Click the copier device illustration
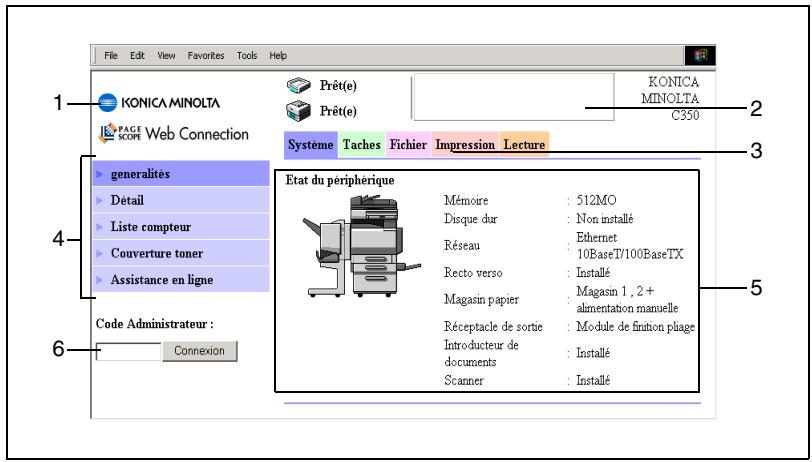 361,247
